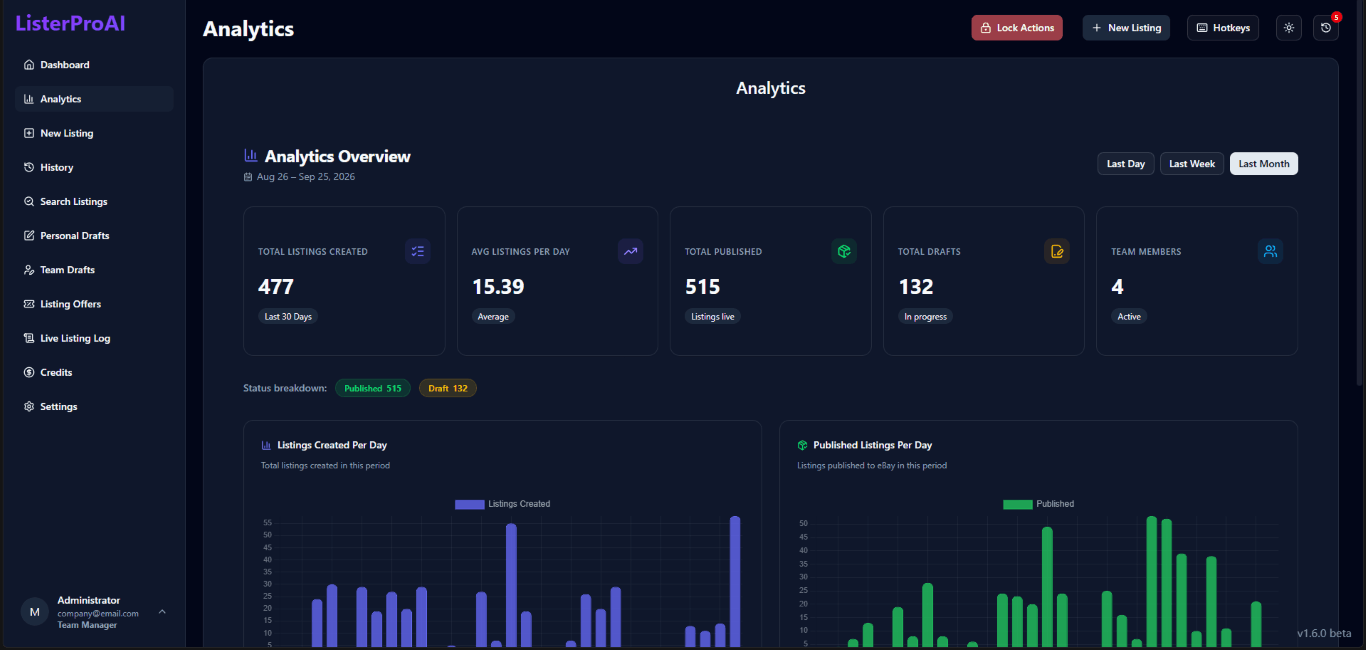
Task: Expand the Administrator account menu chevron
Action: [162, 612]
